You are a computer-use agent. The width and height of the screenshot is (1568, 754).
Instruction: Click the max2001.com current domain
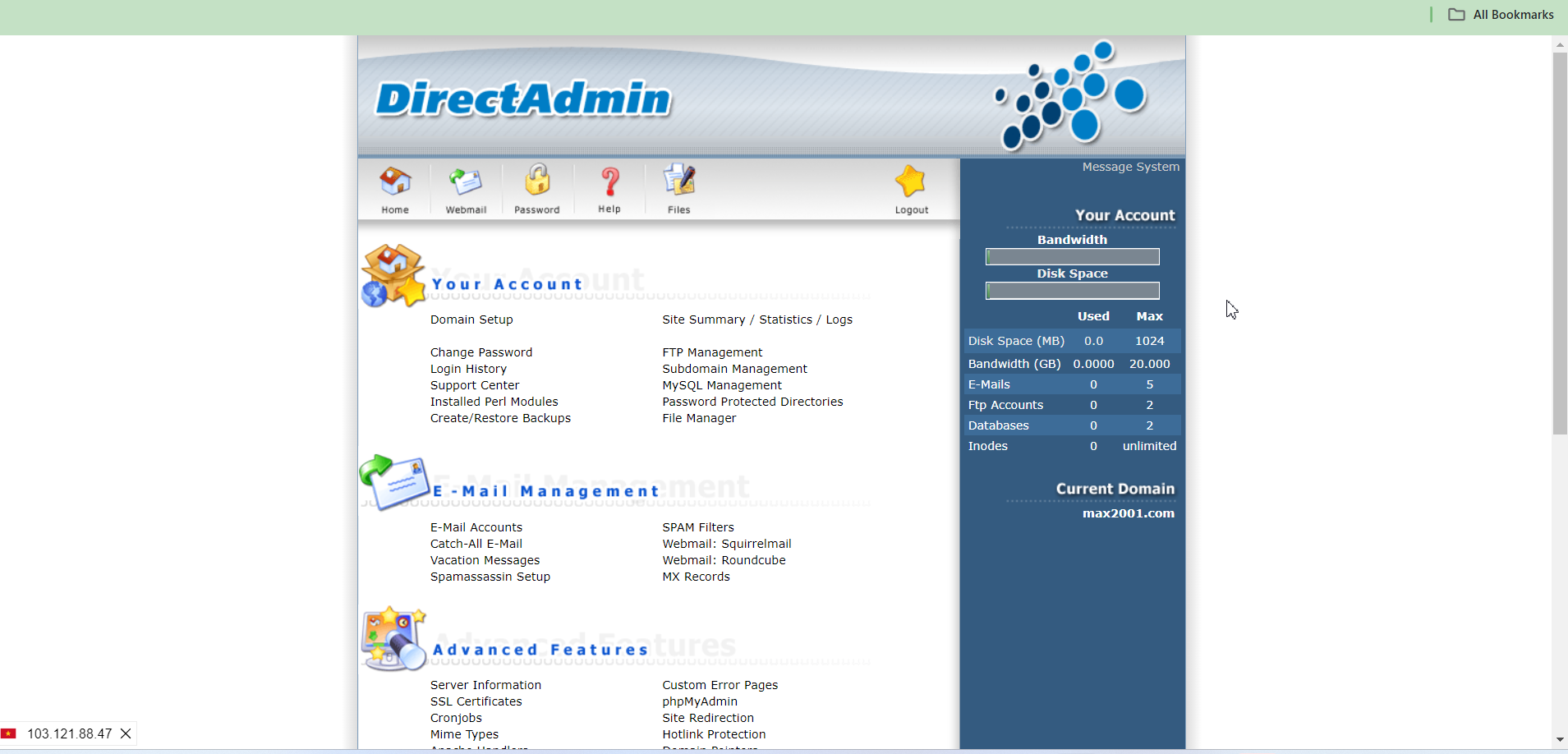click(1129, 513)
